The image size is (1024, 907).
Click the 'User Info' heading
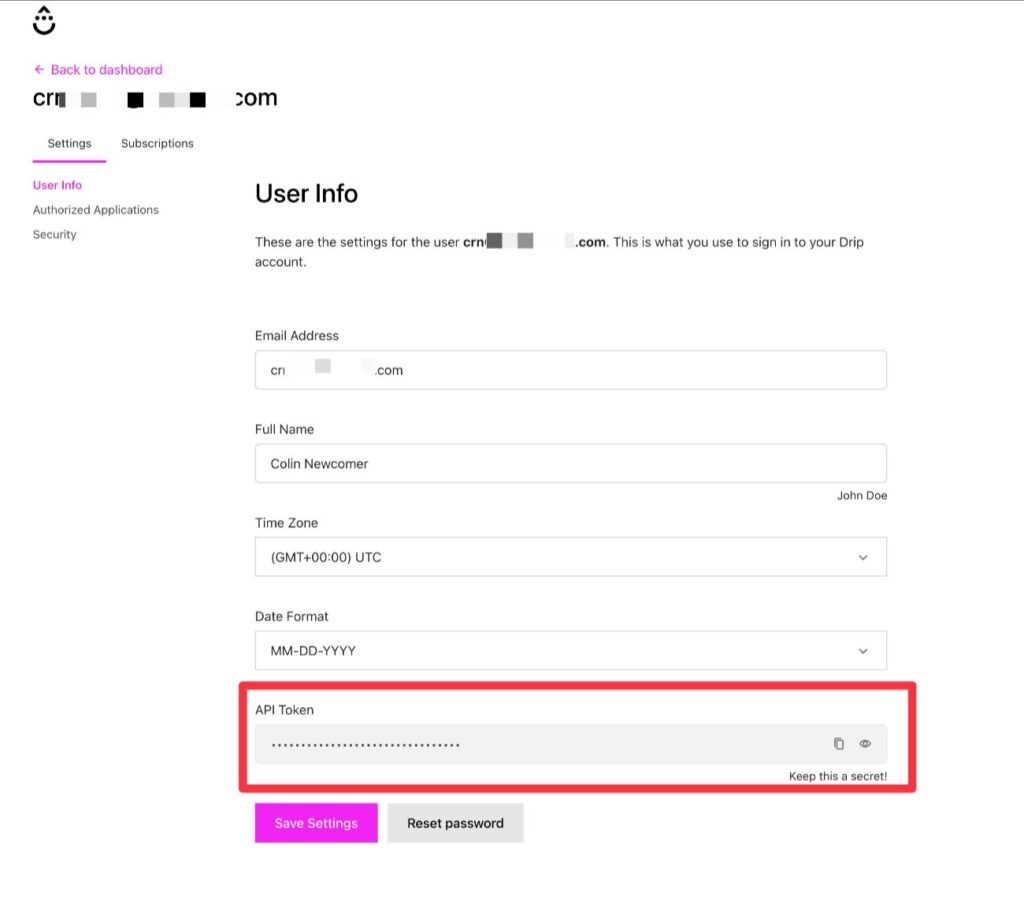pos(306,194)
